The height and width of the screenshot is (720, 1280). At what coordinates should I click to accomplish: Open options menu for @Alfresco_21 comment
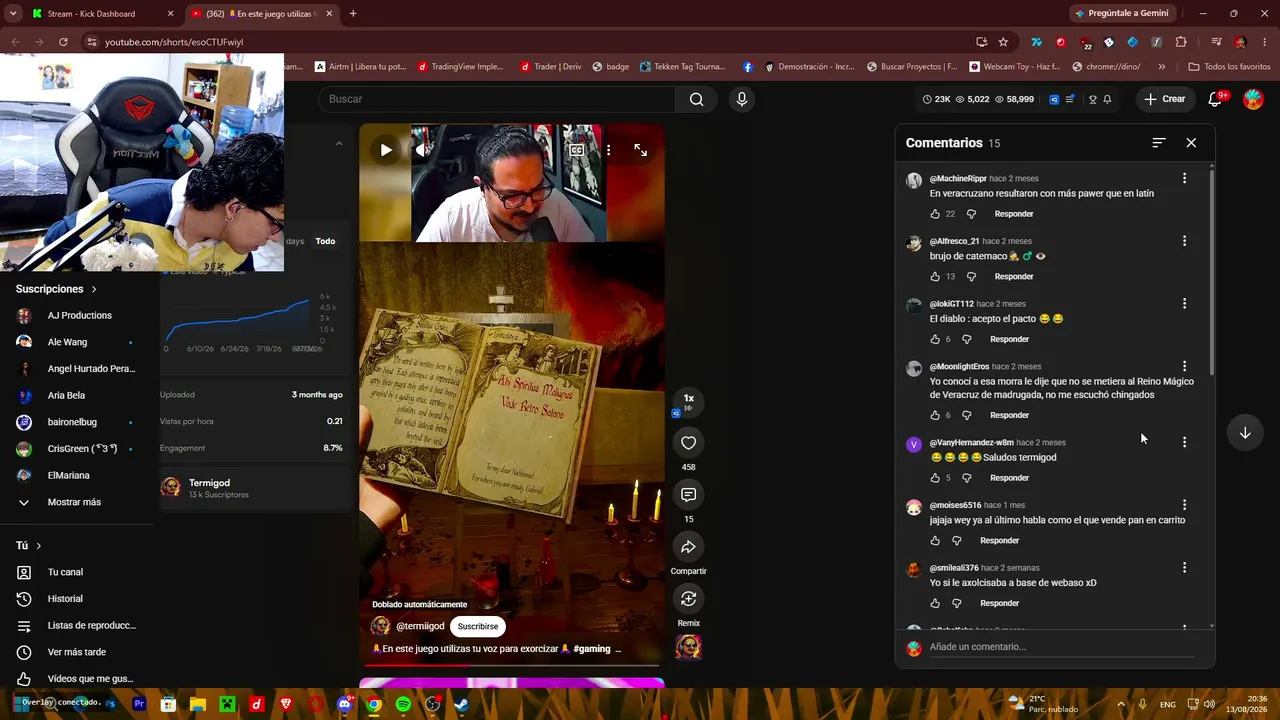point(1184,241)
